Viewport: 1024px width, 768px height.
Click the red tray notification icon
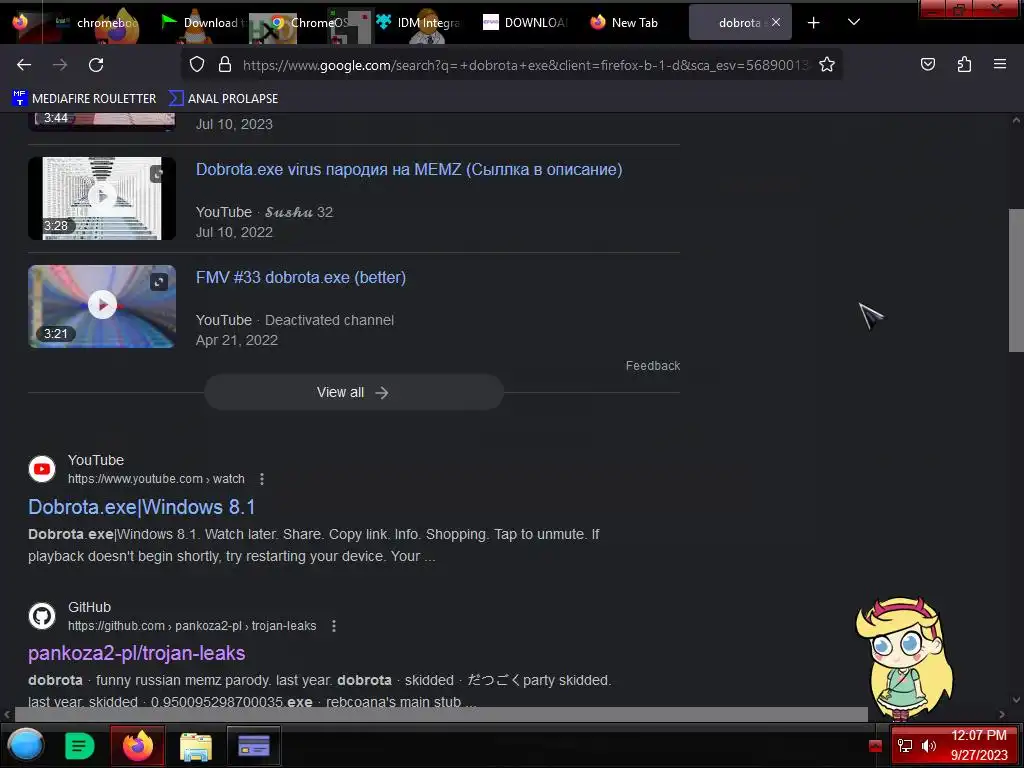(876, 746)
